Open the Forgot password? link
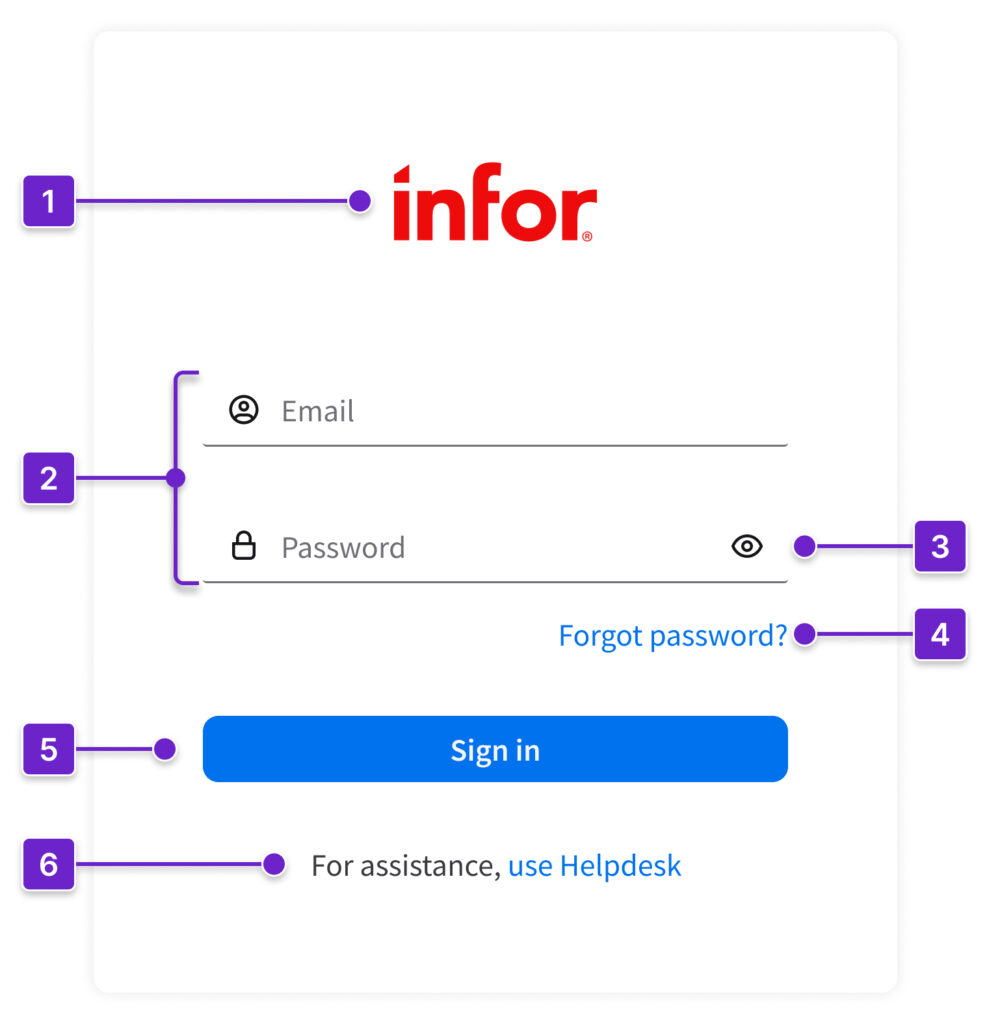The height and width of the screenshot is (1024, 989). pyautogui.click(x=672, y=635)
